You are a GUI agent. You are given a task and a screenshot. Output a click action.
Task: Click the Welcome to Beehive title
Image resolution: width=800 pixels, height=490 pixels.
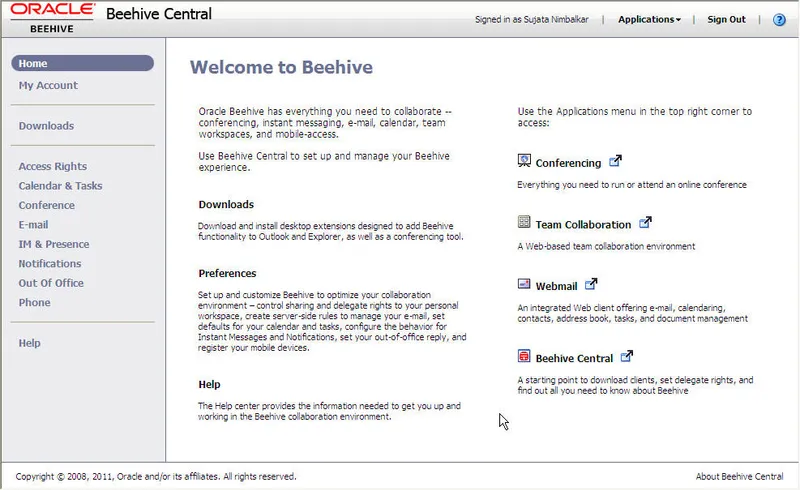(x=281, y=67)
